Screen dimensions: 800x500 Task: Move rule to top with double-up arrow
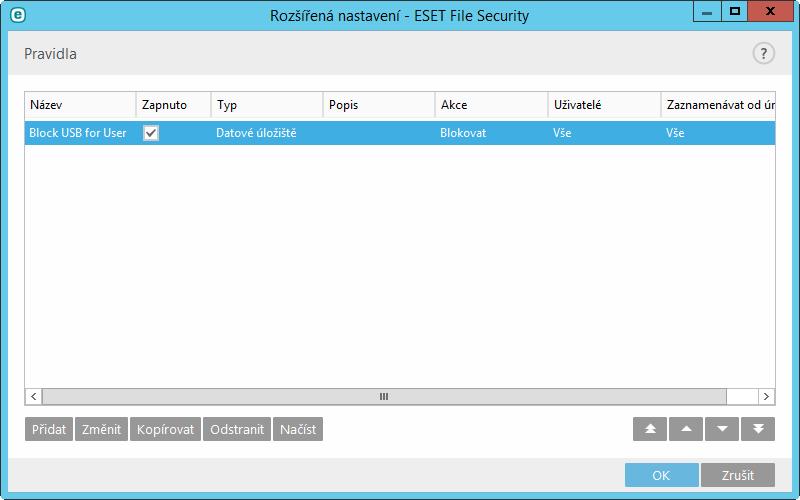pyautogui.click(x=650, y=429)
